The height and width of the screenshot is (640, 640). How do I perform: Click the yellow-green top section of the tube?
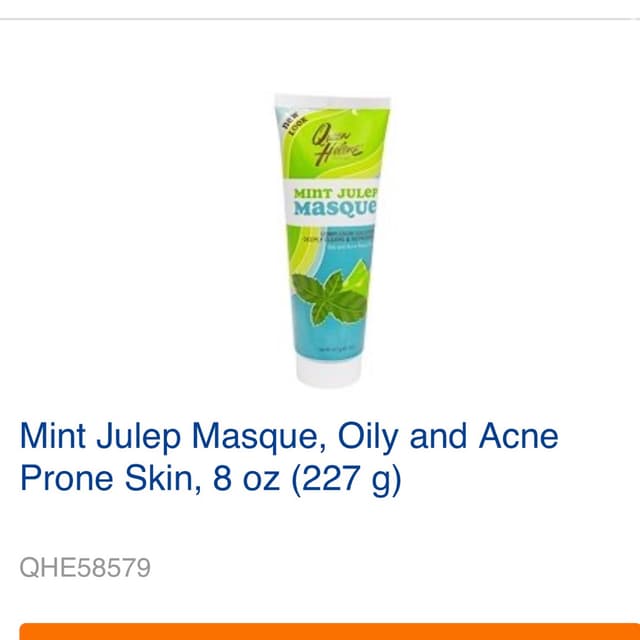coord(335,141)
